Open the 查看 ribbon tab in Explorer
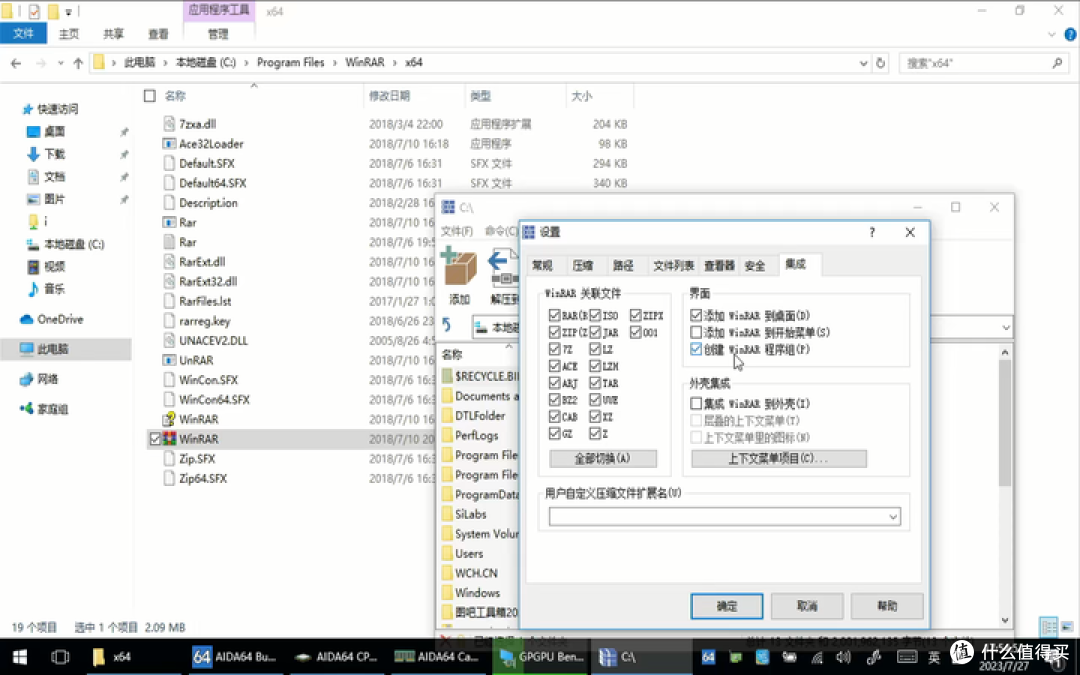 pyautogui.click(x=158, y=34)
